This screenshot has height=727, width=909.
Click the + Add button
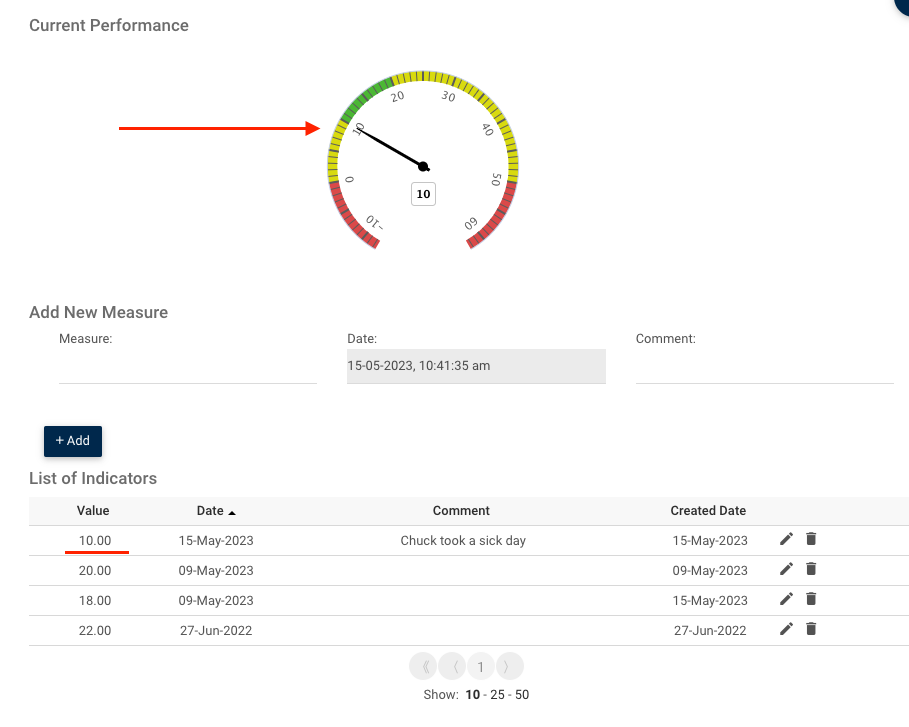point(73,441)
